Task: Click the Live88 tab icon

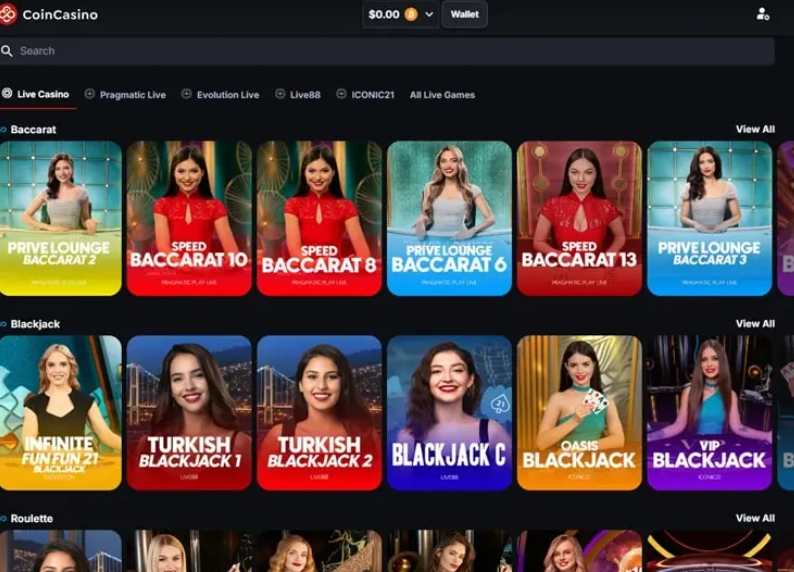Action: pos(280,94)
